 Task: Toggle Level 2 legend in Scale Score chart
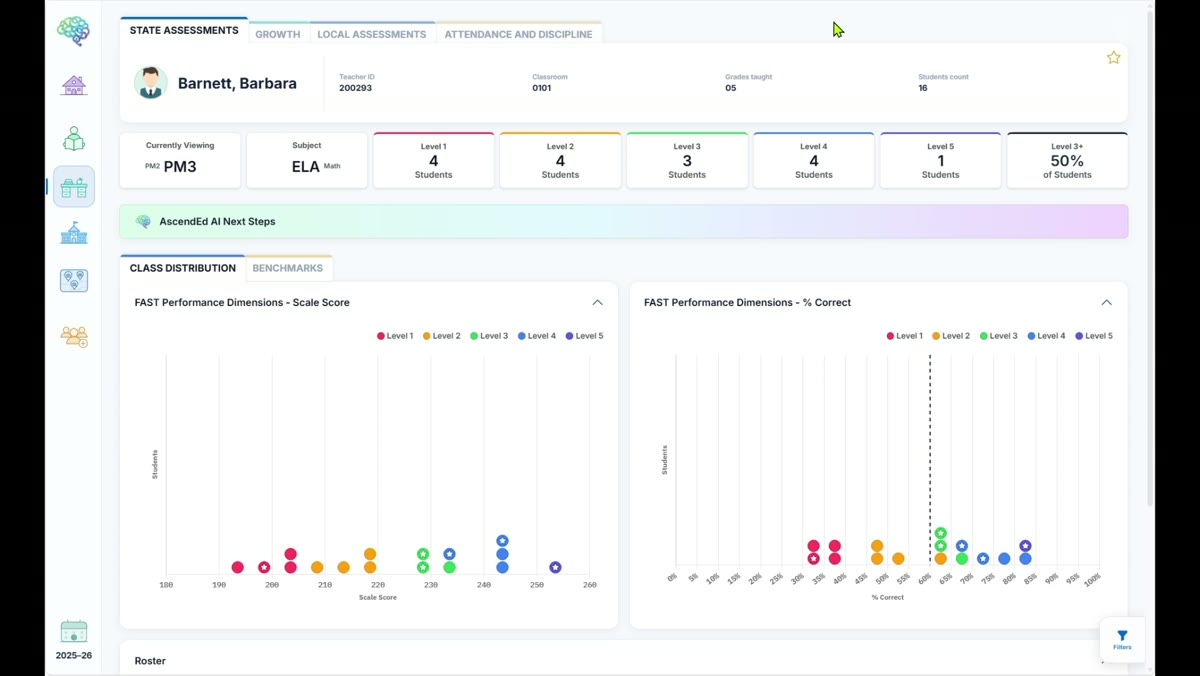pos(442,336)
